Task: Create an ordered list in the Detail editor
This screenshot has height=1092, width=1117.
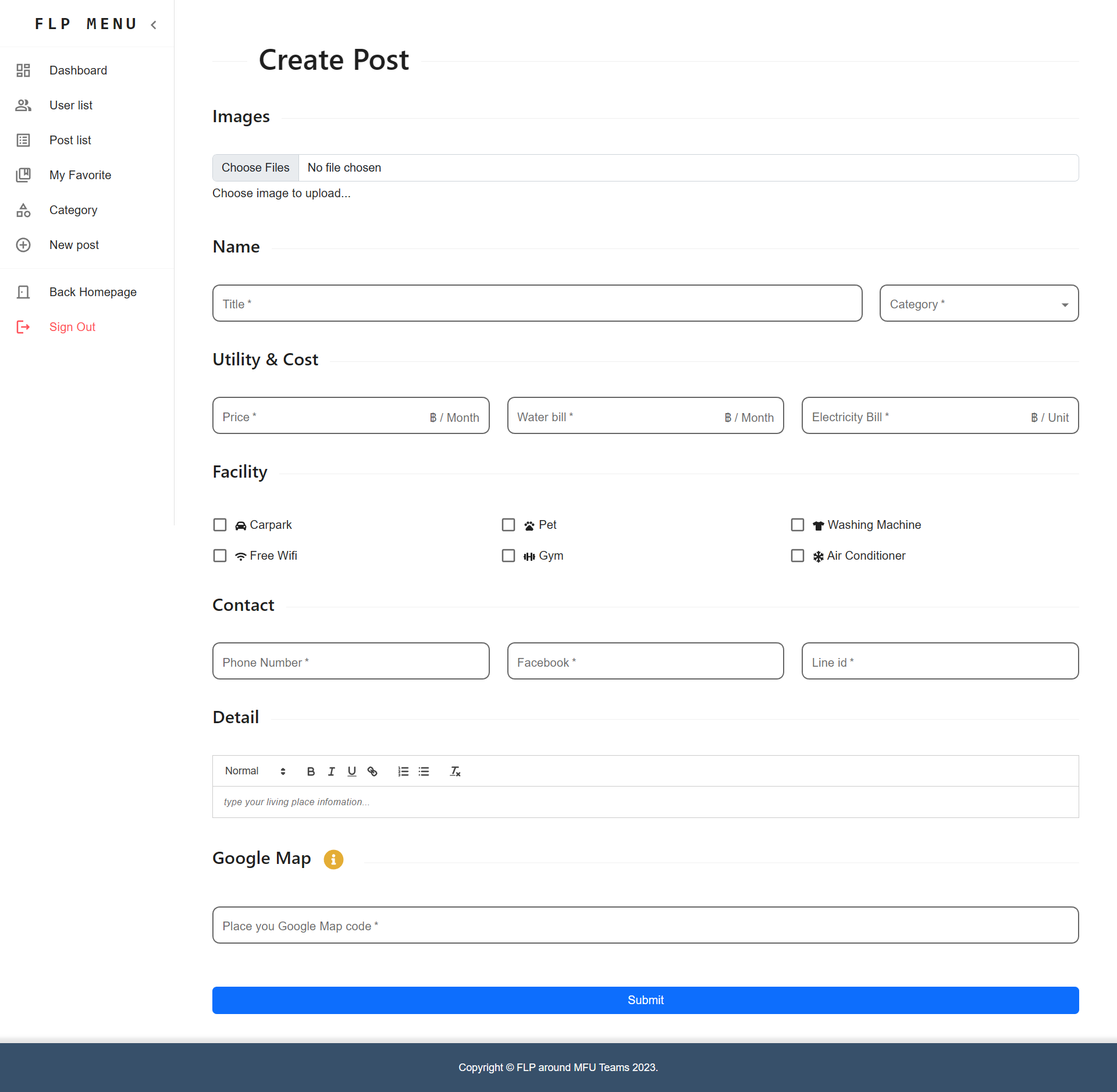Action: 403,771
